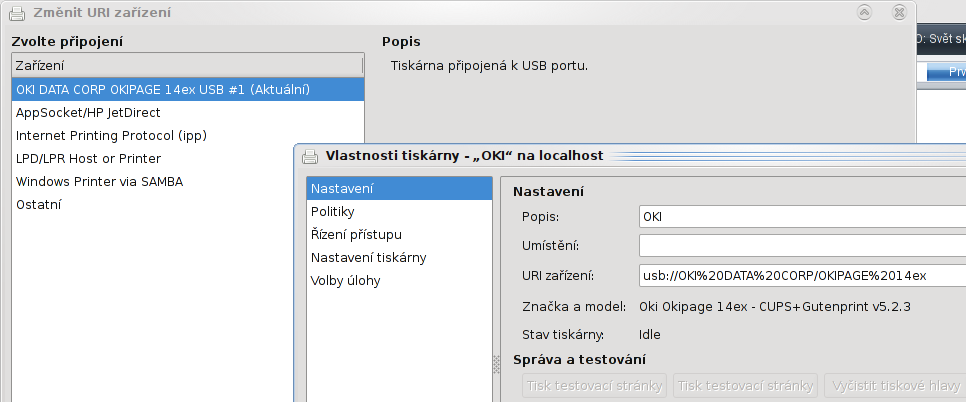
Task: Open Nastavení tiskárny section
Action: point(399,257)
